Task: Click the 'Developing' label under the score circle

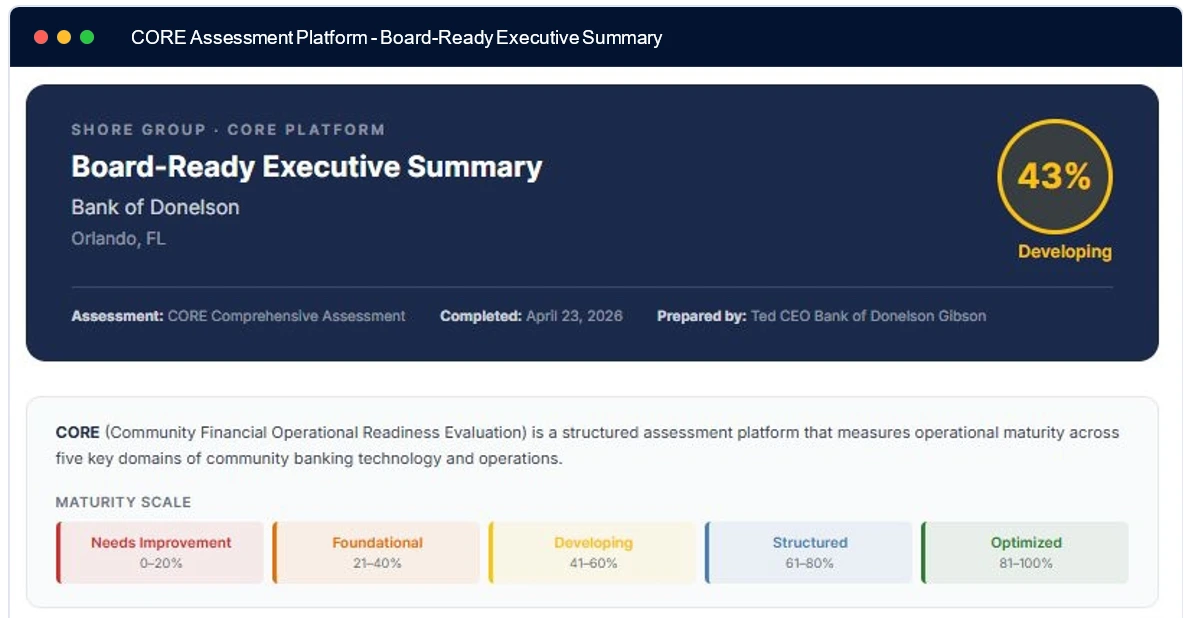Action: (1064, 251)
